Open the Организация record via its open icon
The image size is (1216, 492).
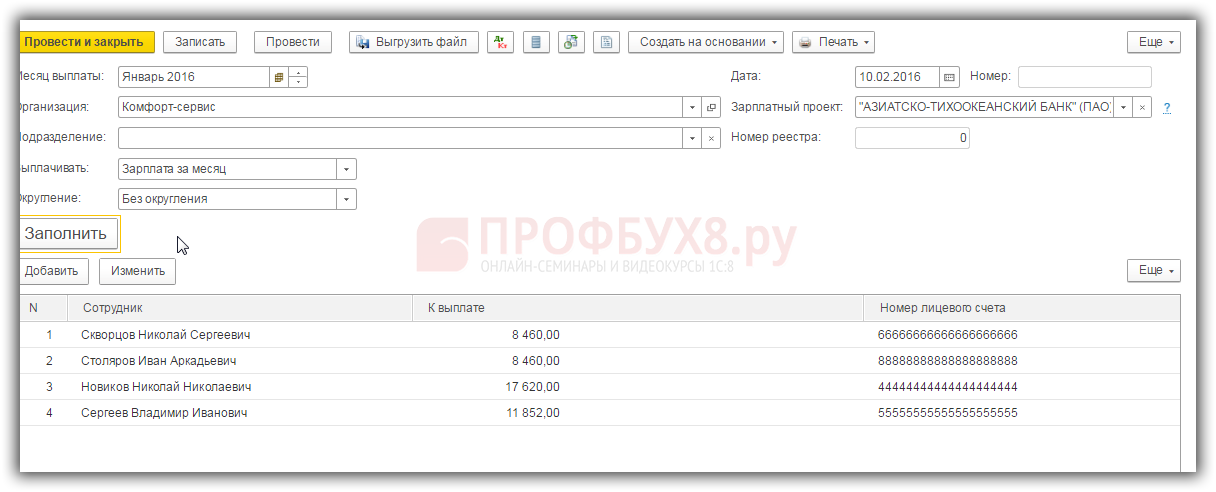coord(711,107)
